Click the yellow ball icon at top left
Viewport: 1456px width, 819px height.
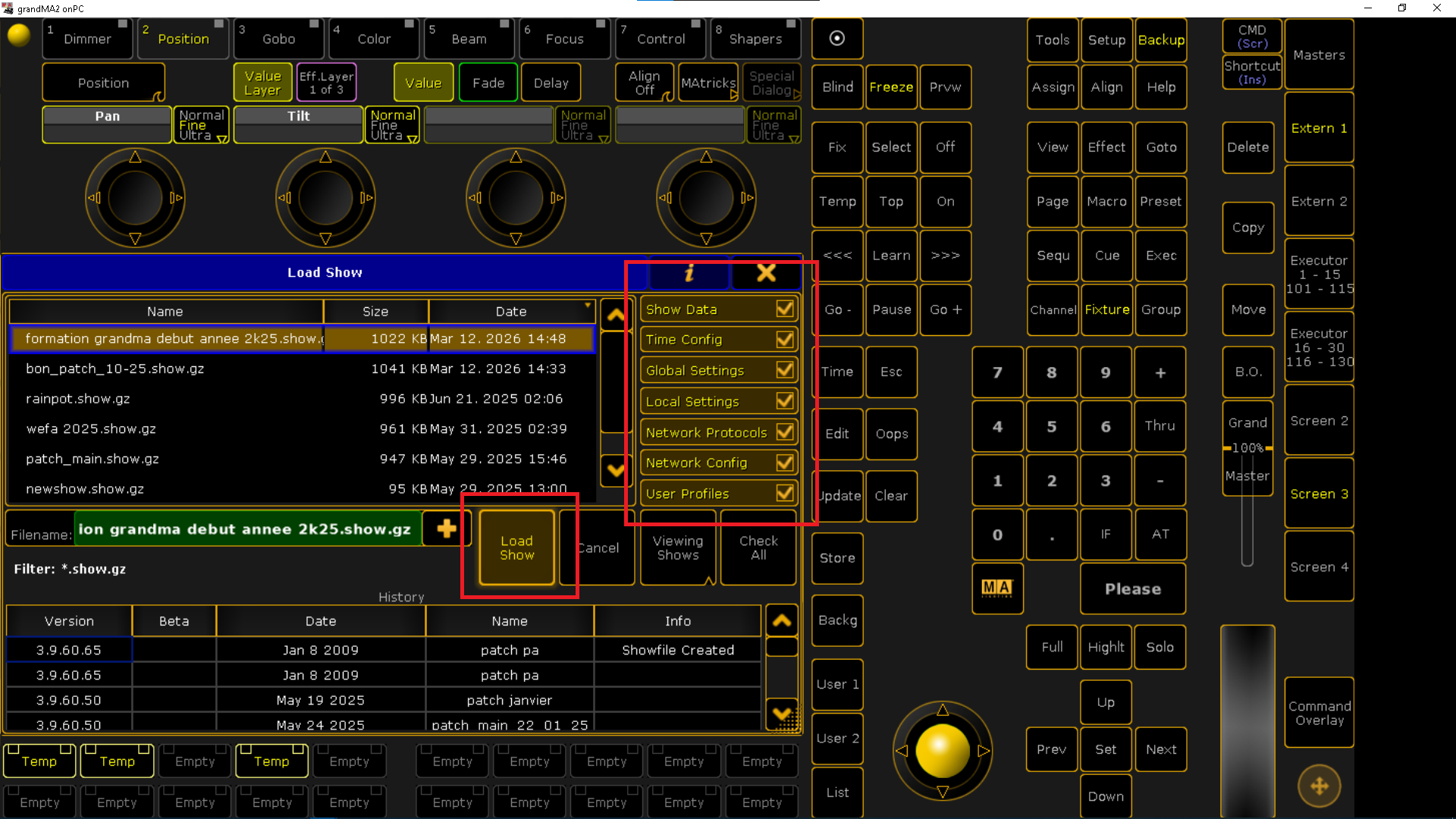[x=18, y=35]
